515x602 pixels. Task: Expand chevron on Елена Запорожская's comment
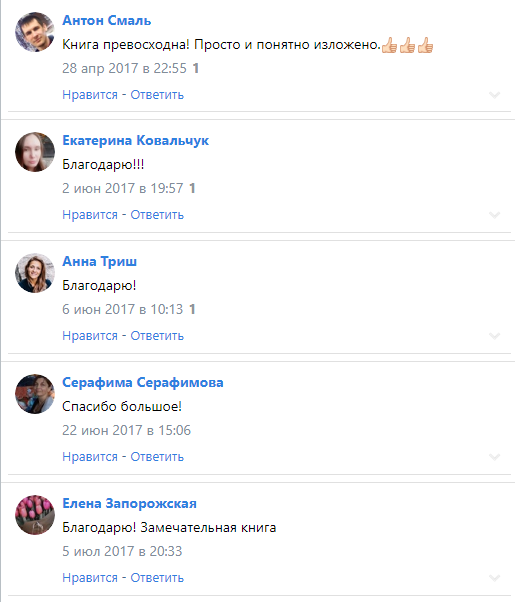494,578
